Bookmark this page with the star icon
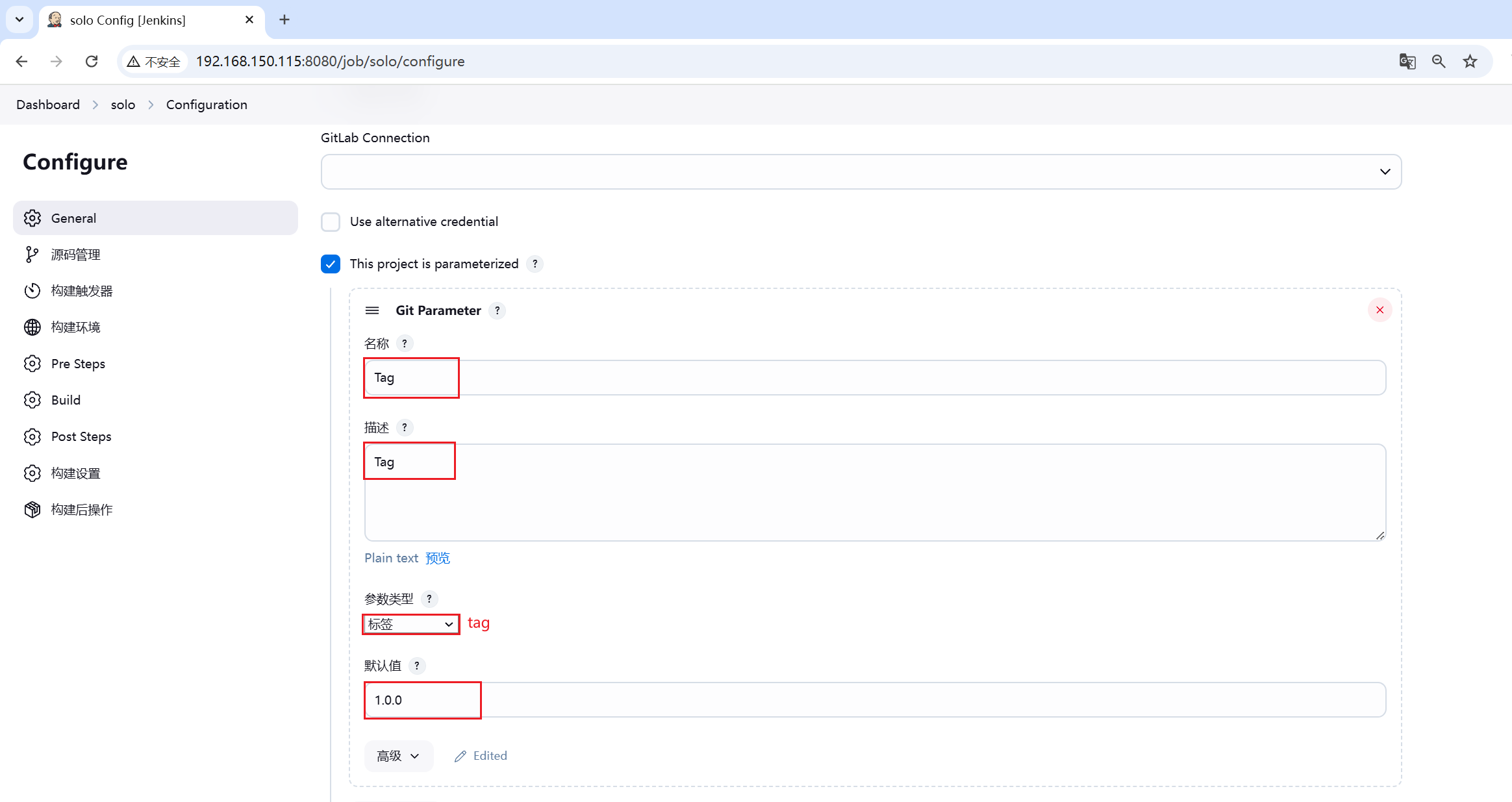 [1470, 61]
